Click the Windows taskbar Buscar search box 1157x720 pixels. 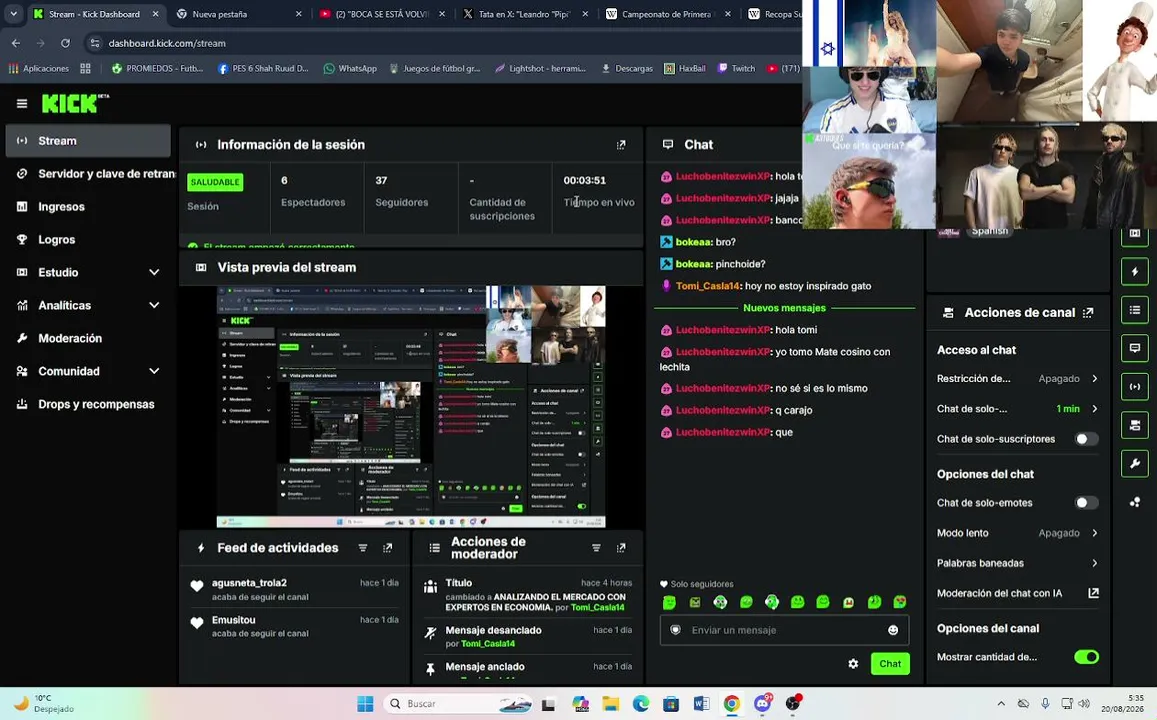(x=457, y=704)
